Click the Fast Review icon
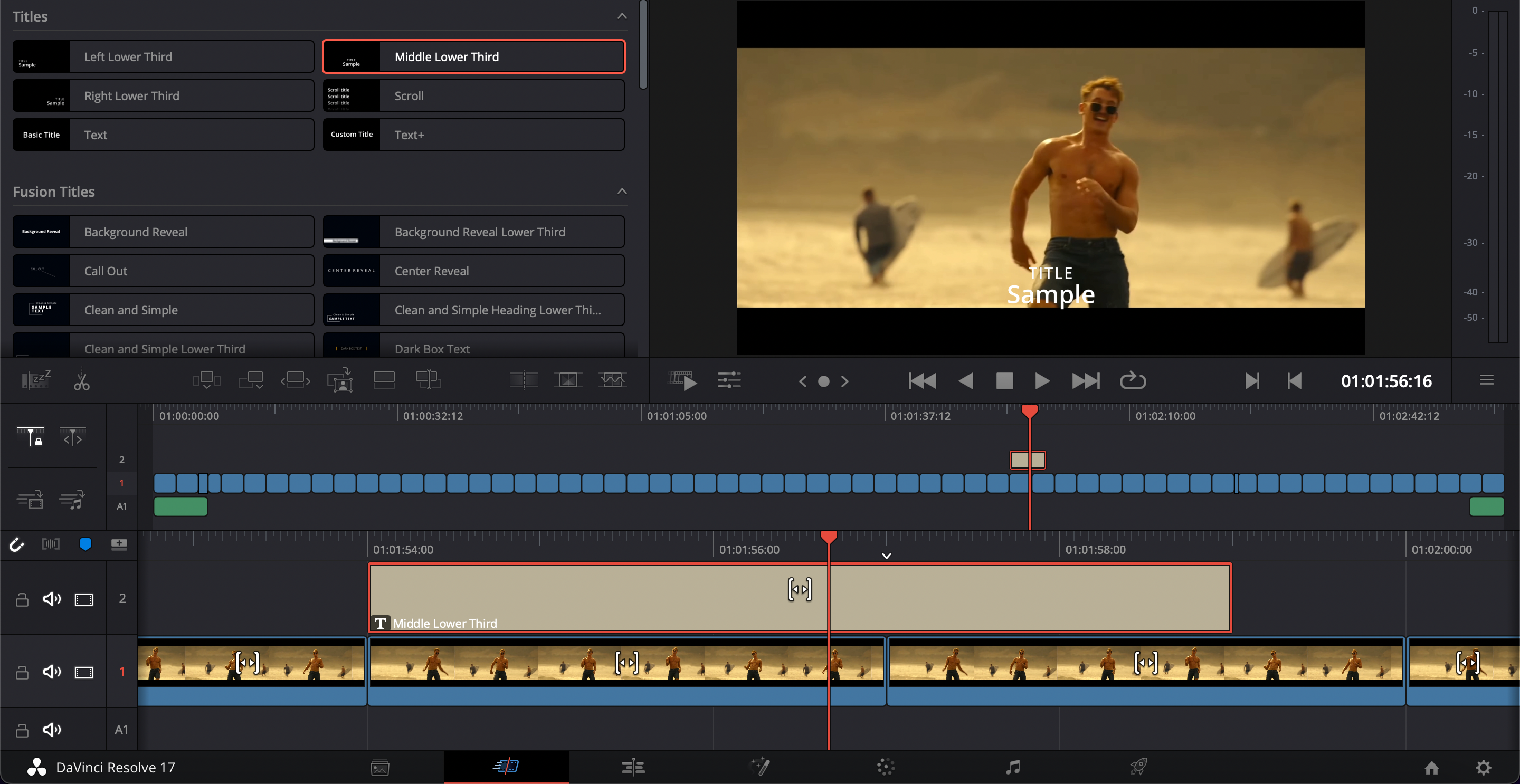The height and width of the screenshot is (784, 1520). click(x=683, y=380)
